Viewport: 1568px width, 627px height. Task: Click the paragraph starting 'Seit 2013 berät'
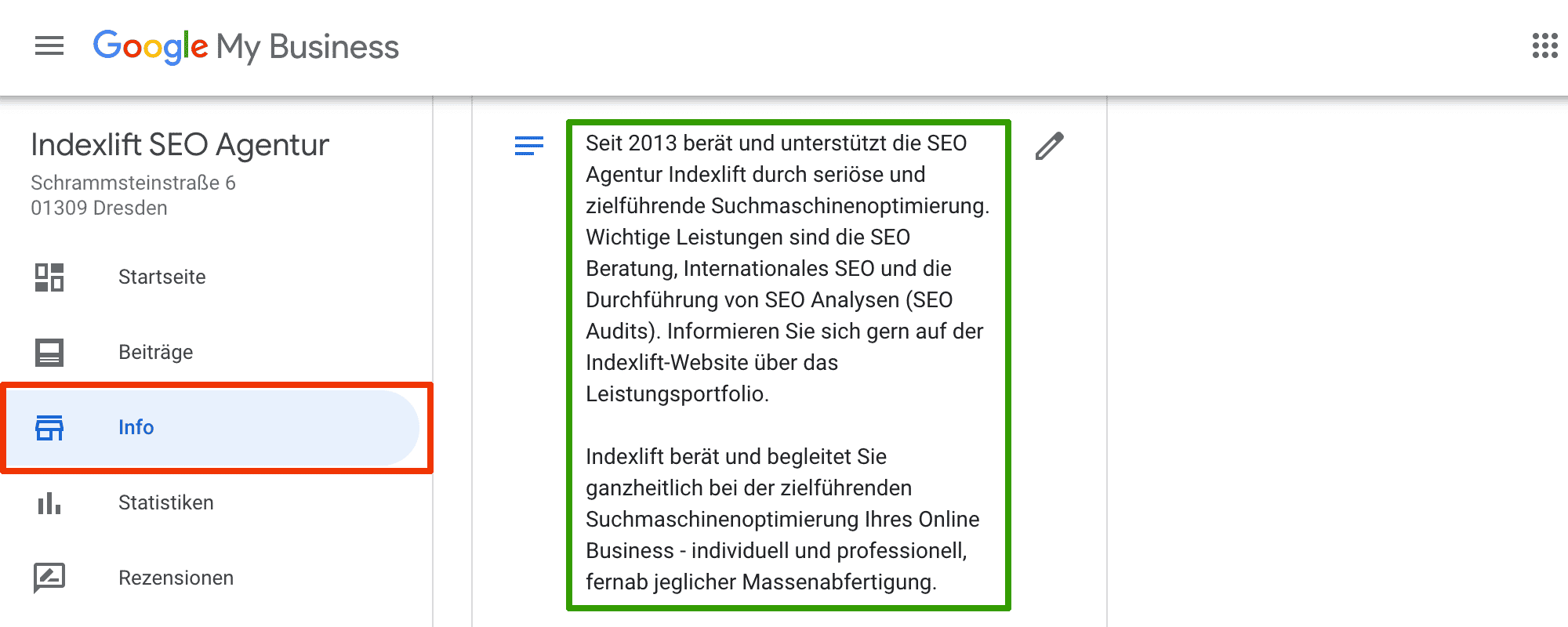tap(787, 268)
